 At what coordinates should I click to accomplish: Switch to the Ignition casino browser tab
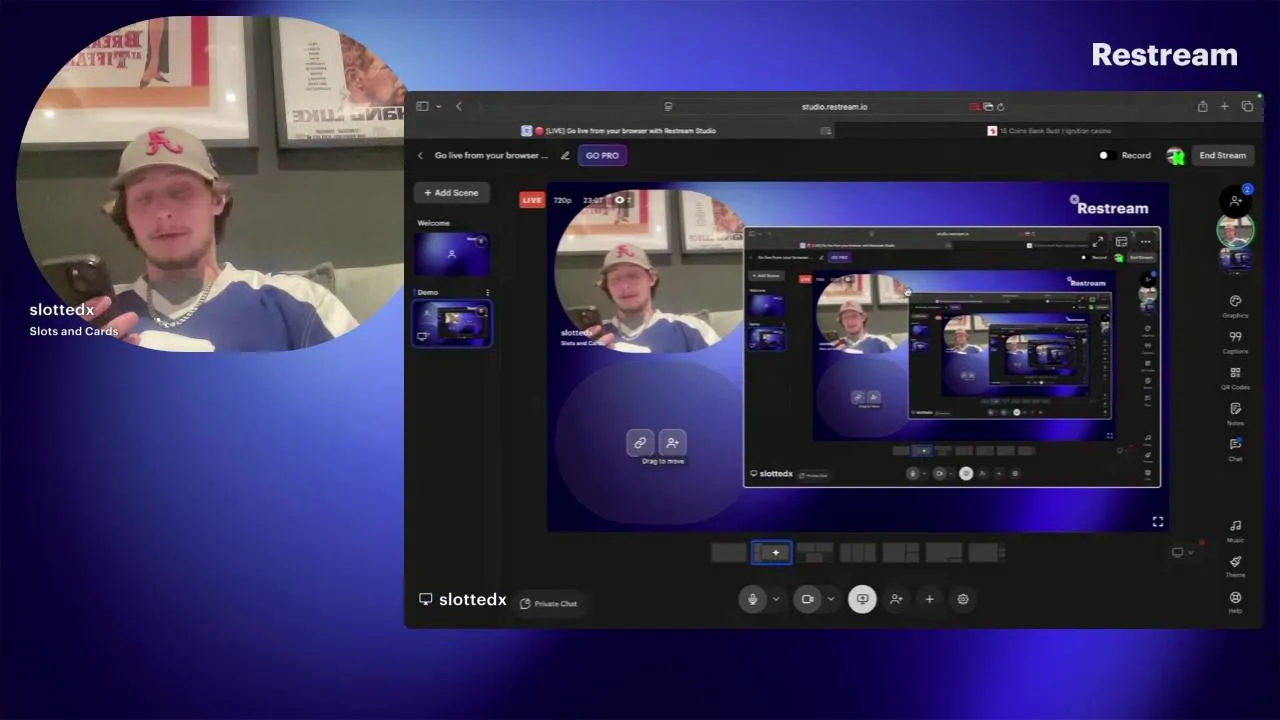tap(1049, 130)
